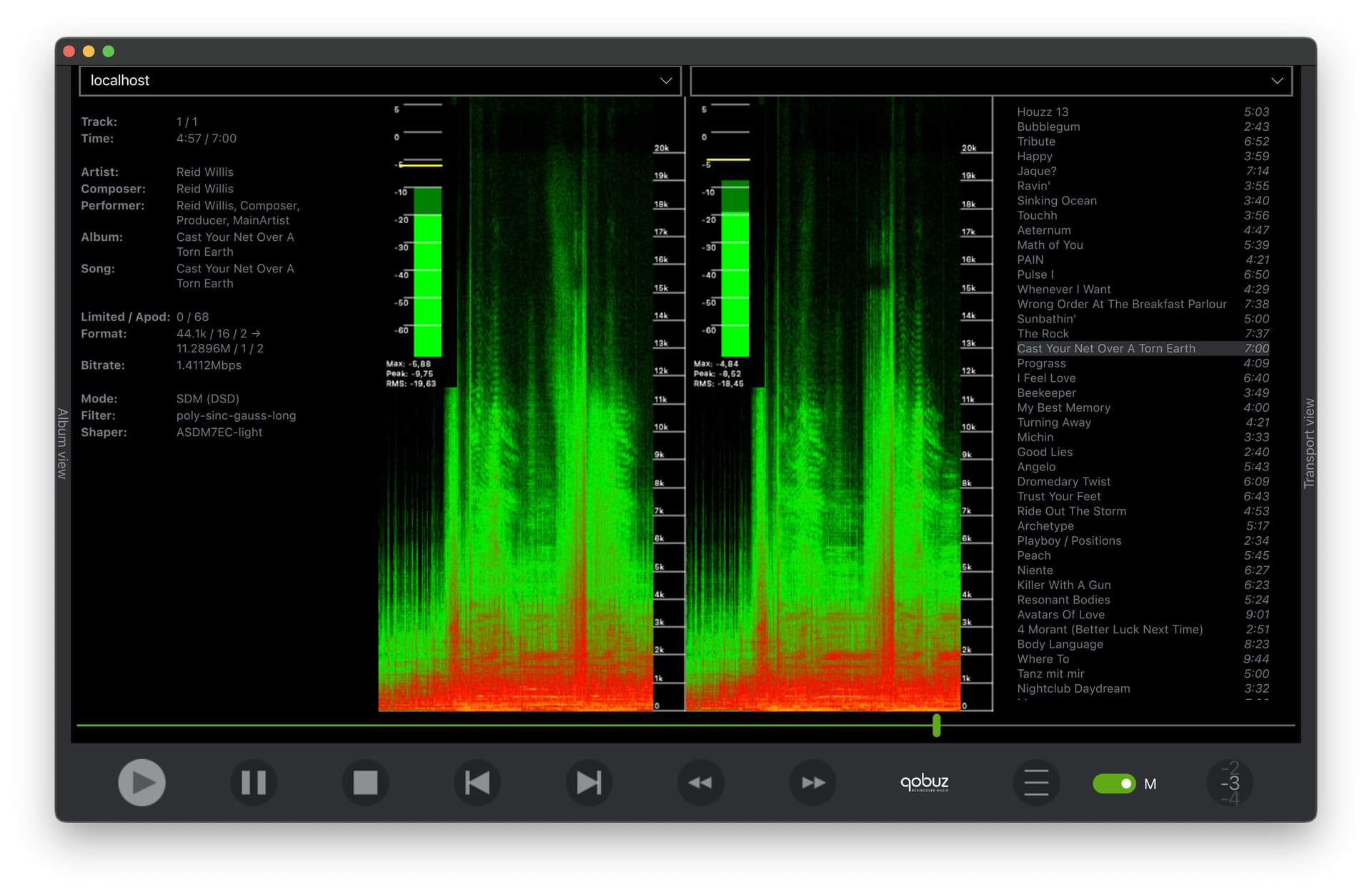Stop playback with the square stop icon

(x=365, y=783)
